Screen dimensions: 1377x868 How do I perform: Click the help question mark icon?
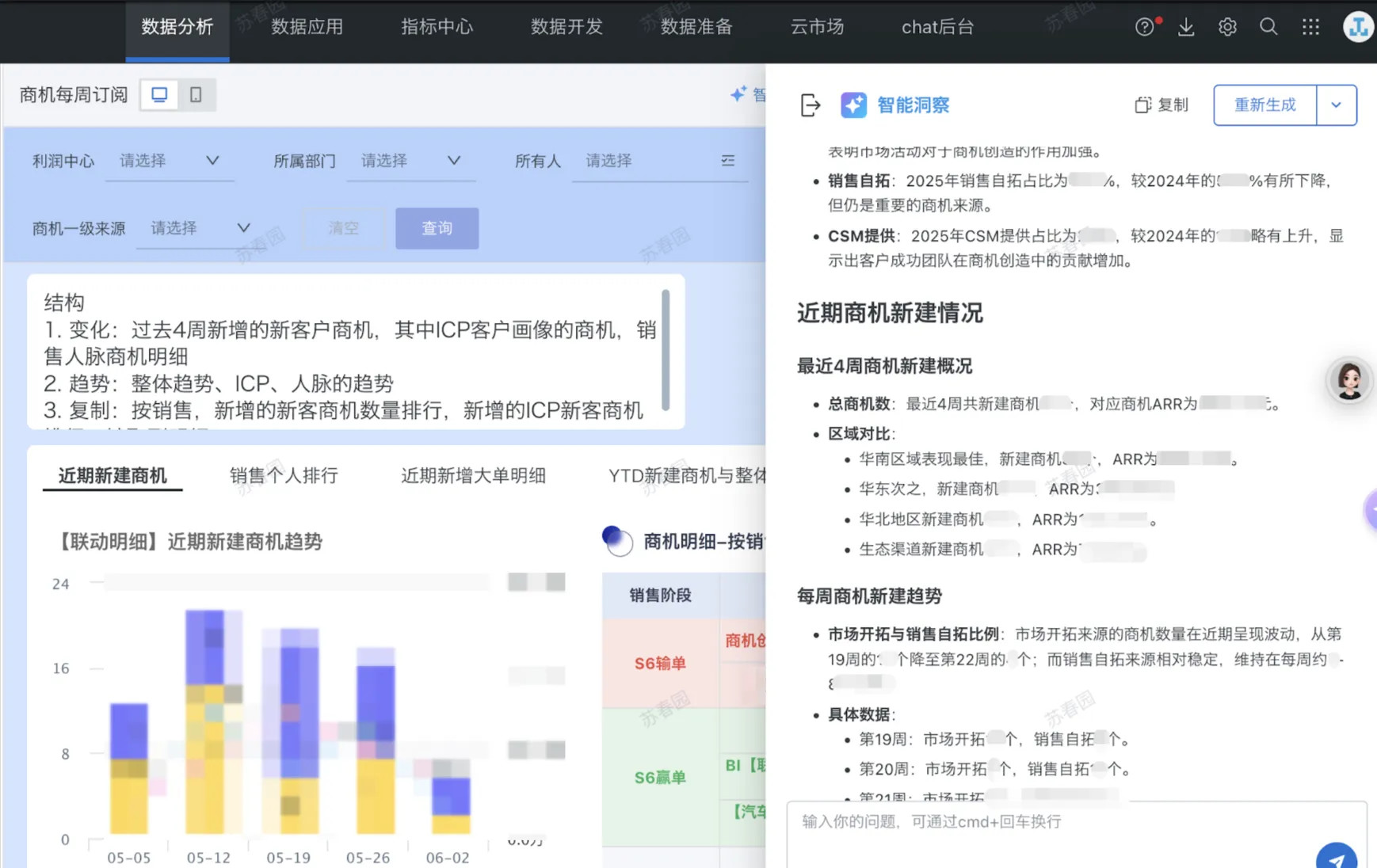[x=1144, y=27]
